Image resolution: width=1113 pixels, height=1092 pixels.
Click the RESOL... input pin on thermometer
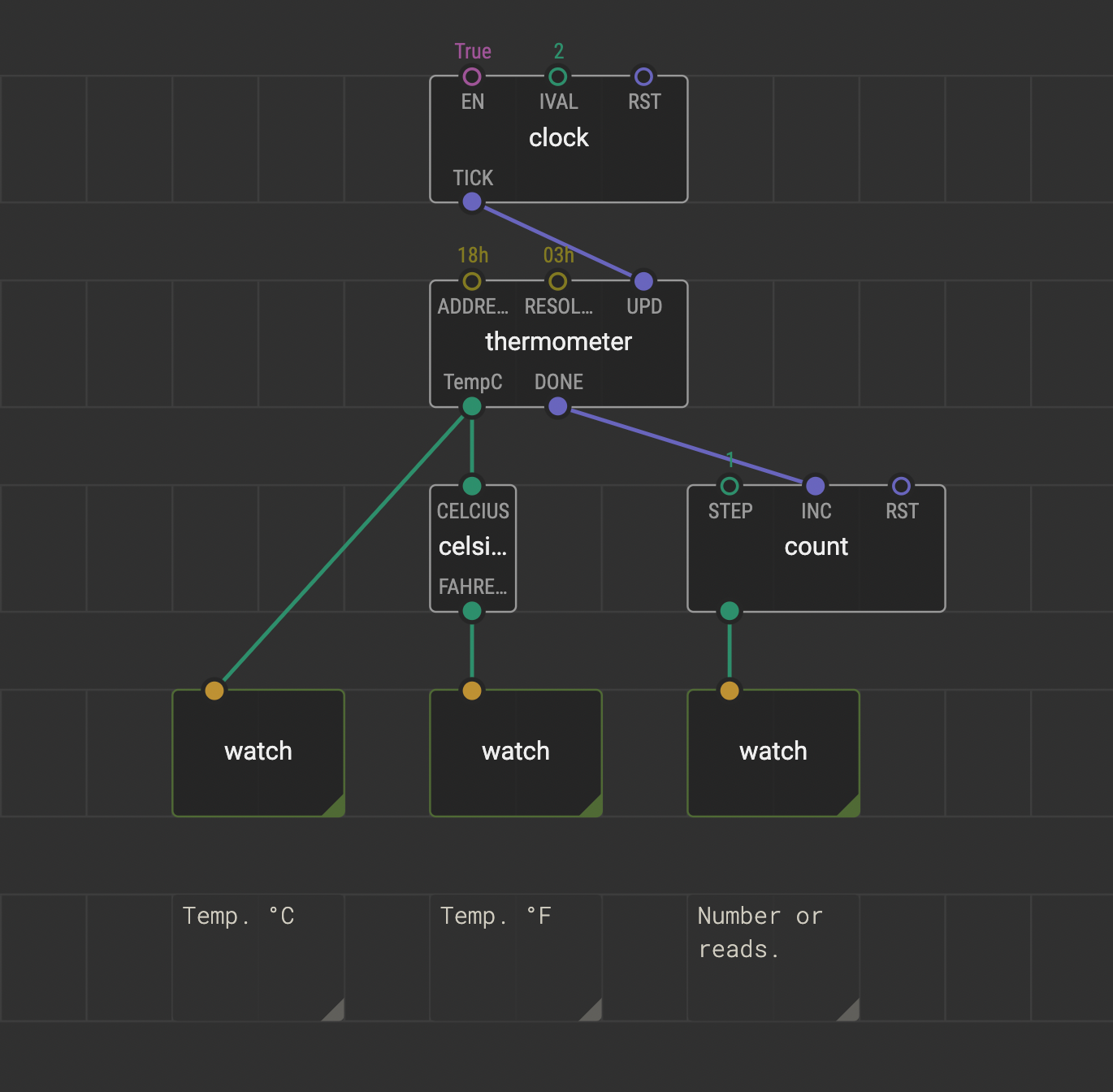pyautogui.click(x=558, y=281)
